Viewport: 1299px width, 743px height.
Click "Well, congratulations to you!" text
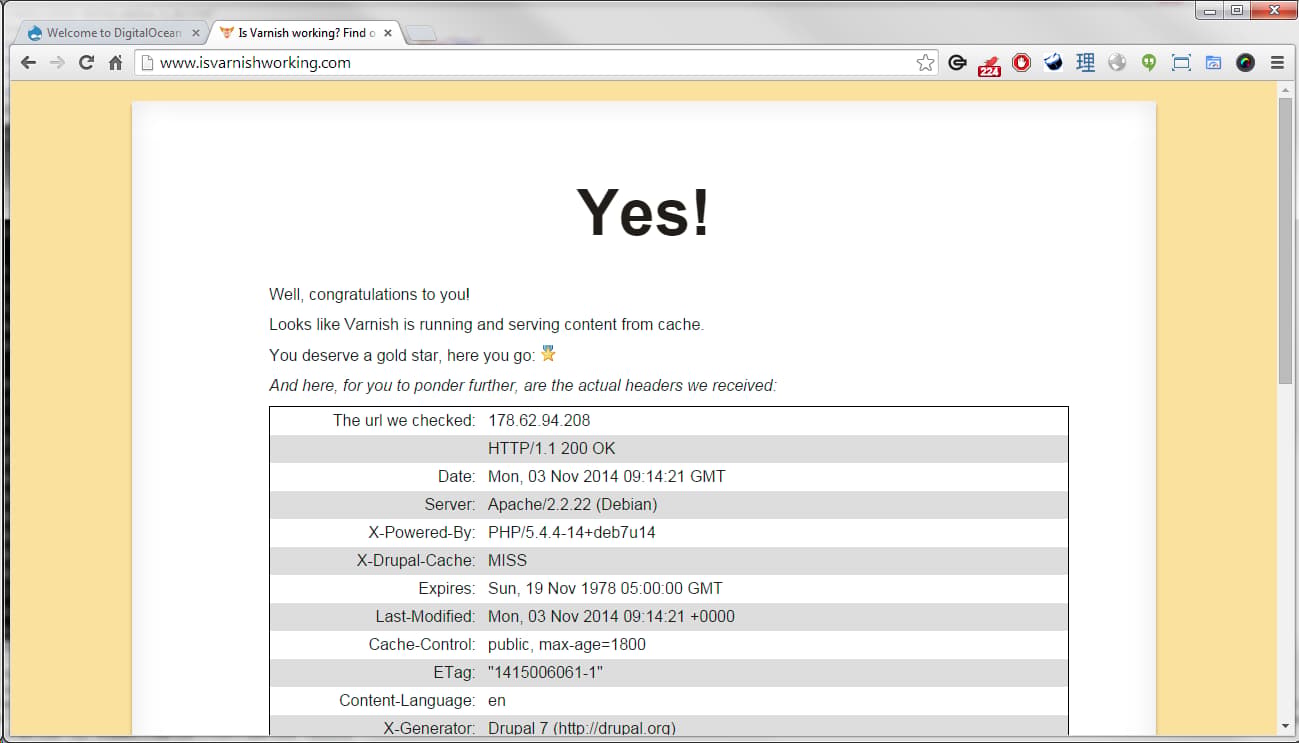[x=369, y=295]
